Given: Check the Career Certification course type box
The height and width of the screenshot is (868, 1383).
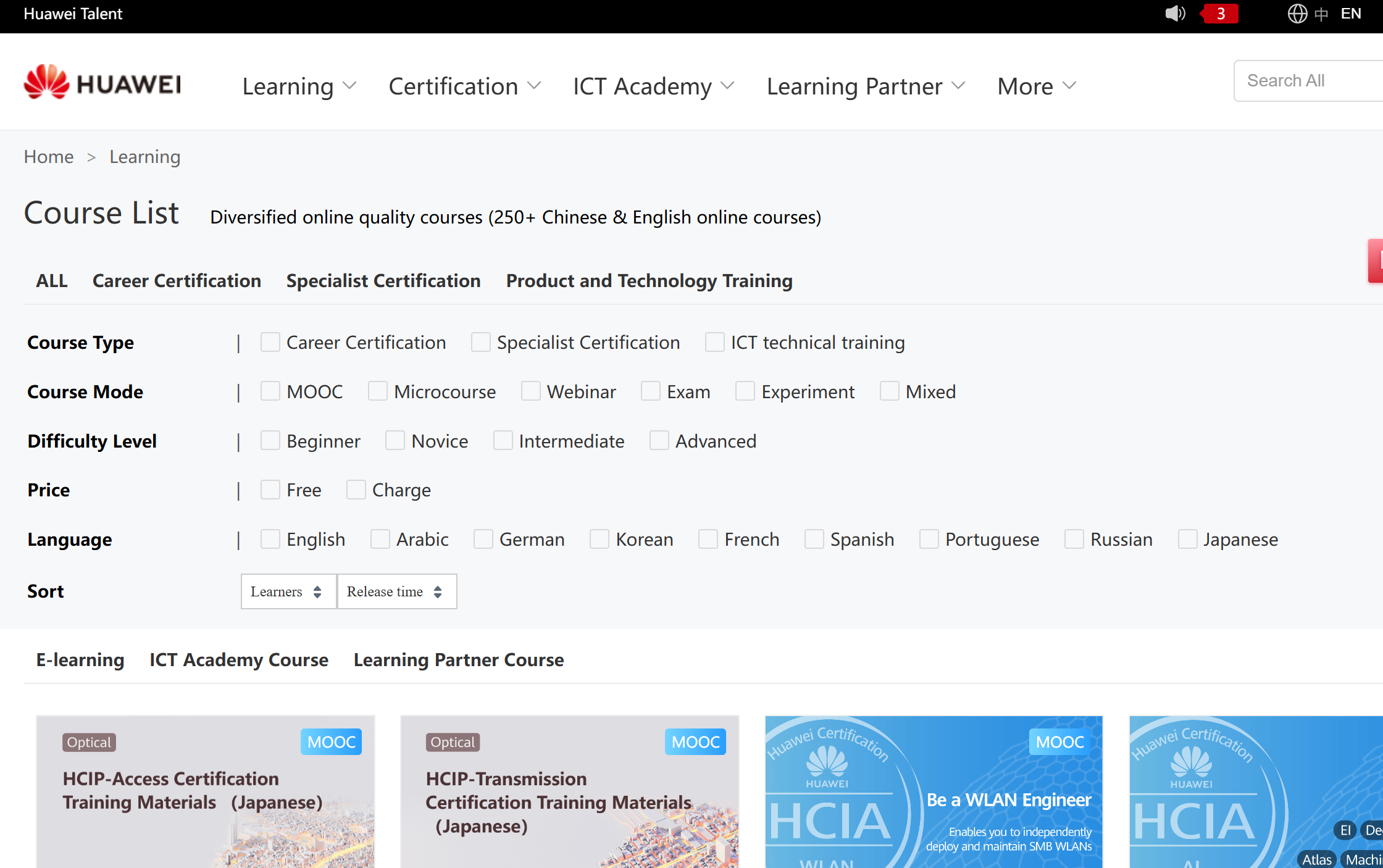Looking at the screenshot, I should click(x=270, y=343).
